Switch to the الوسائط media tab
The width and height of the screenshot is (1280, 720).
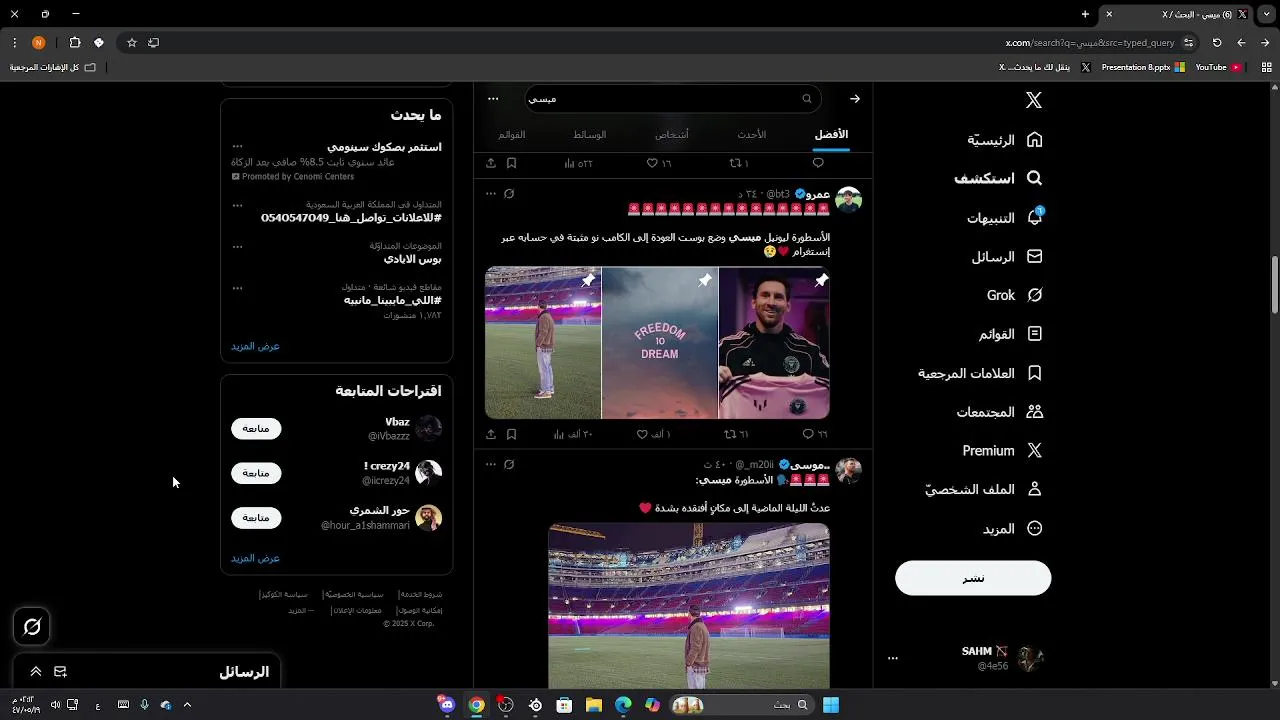coord(590,134)
